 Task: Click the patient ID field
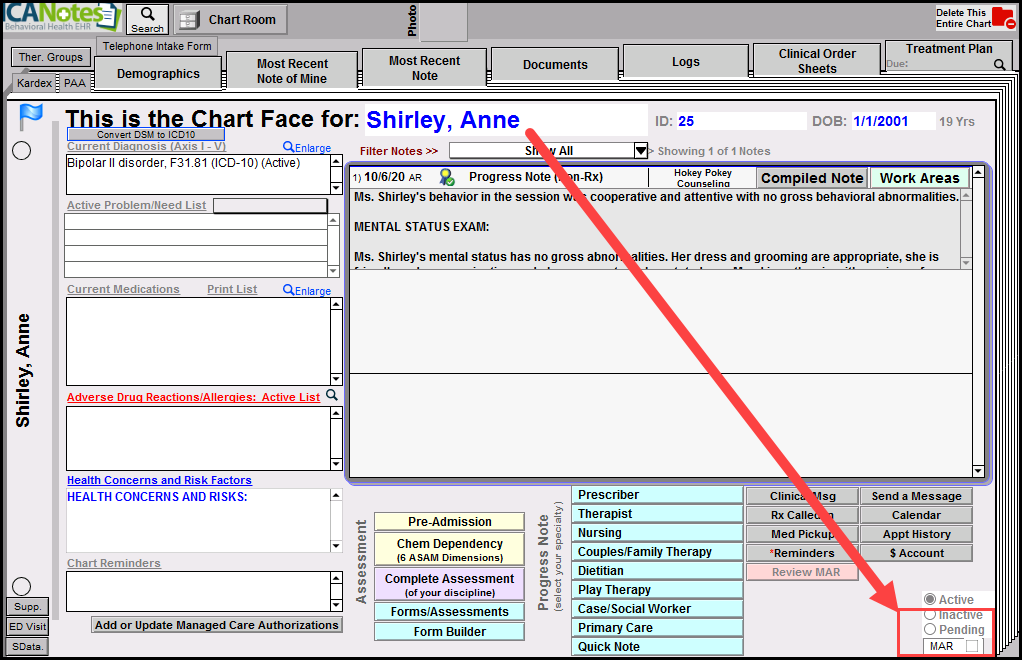[740, 122]
